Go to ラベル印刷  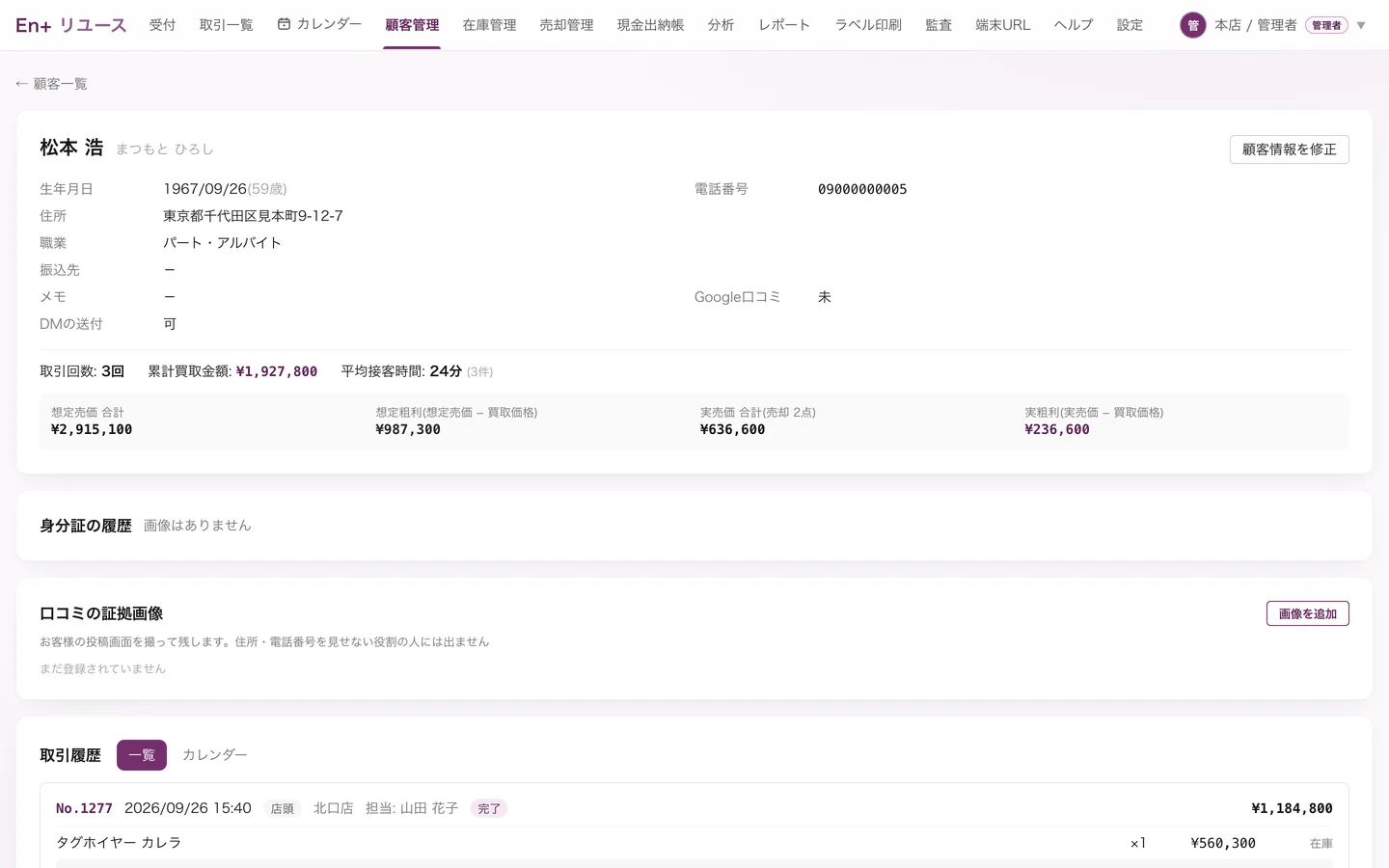(868, 25)
